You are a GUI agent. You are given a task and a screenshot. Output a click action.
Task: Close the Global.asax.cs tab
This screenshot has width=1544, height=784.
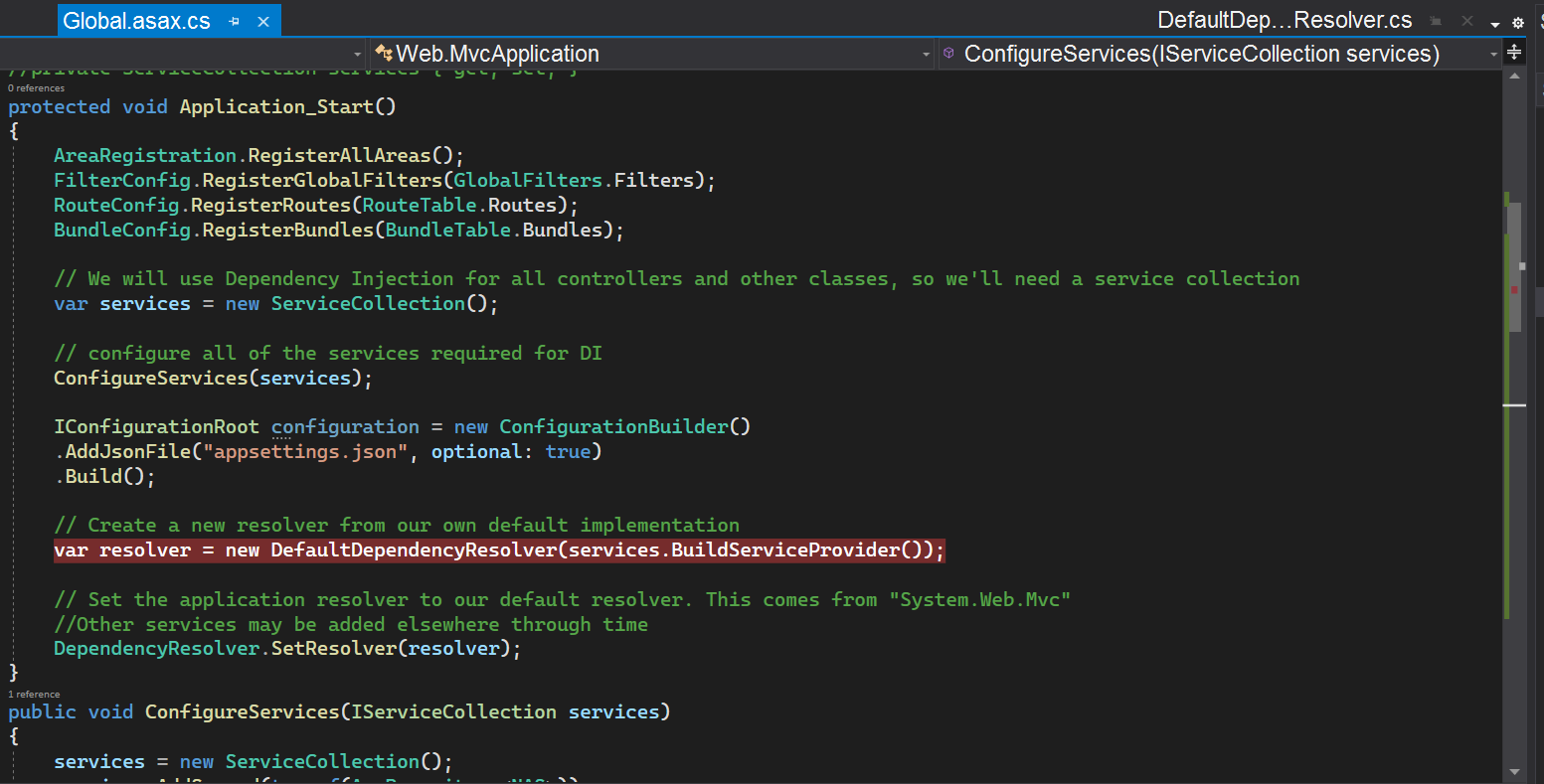261,21
